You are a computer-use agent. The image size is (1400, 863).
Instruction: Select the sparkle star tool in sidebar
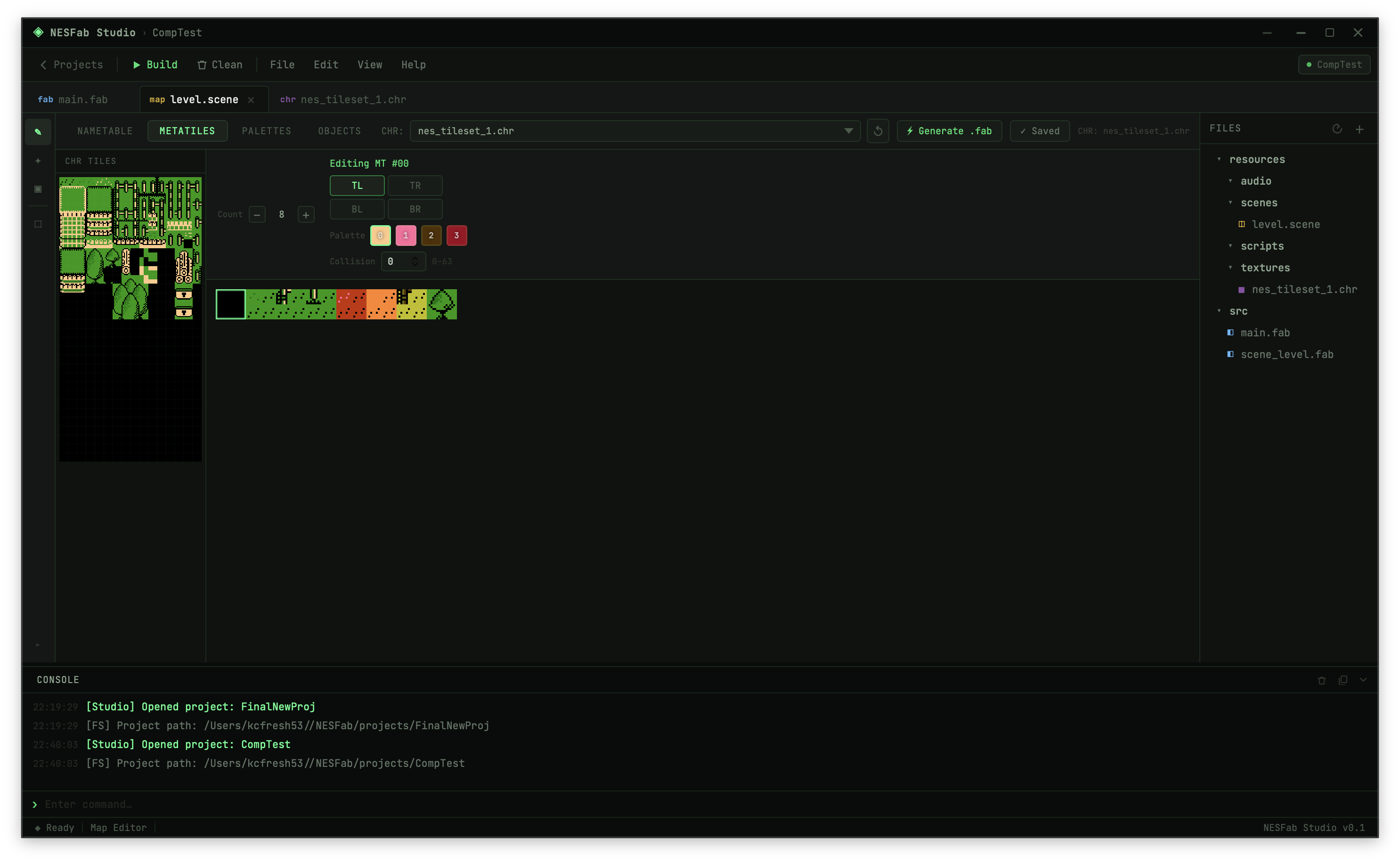click(x=38, y=161)
